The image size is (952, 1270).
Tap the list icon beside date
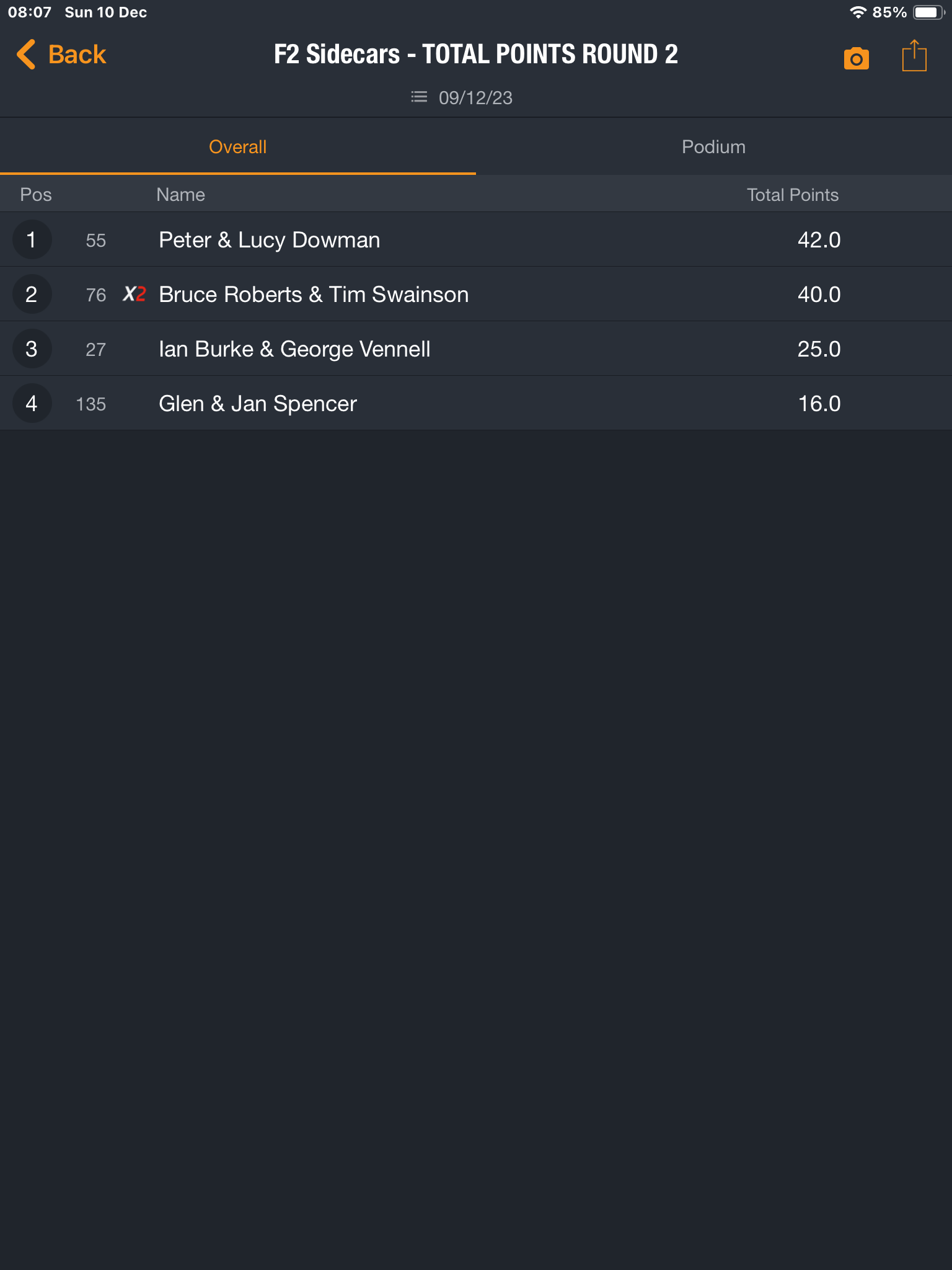(419, 97)
